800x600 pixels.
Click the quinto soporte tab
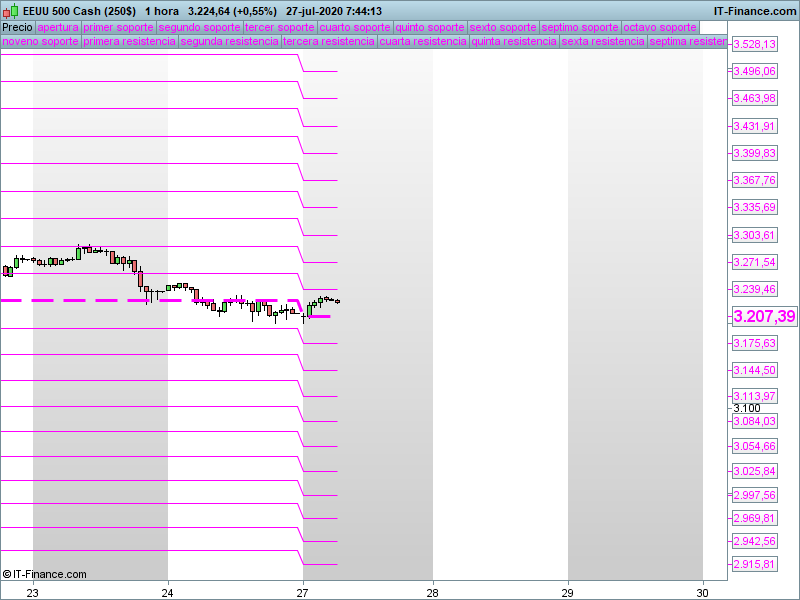click(430, 28)
